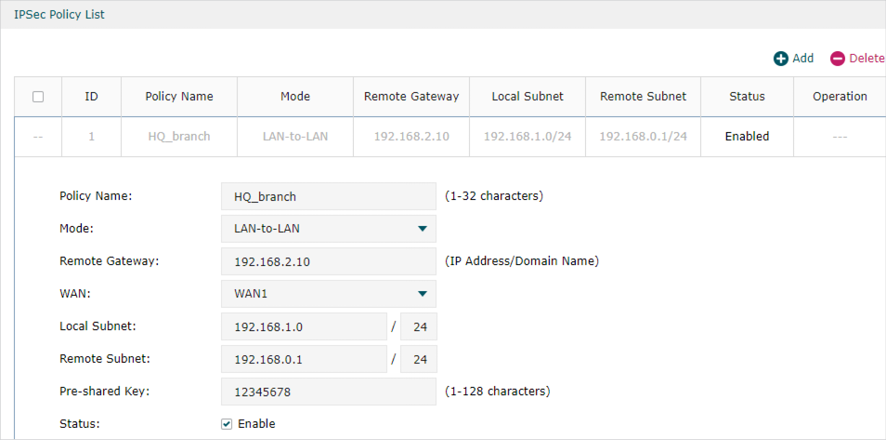Select the HQ_branch policy row
Screen dimensions: 886x440
click(450, 137)
